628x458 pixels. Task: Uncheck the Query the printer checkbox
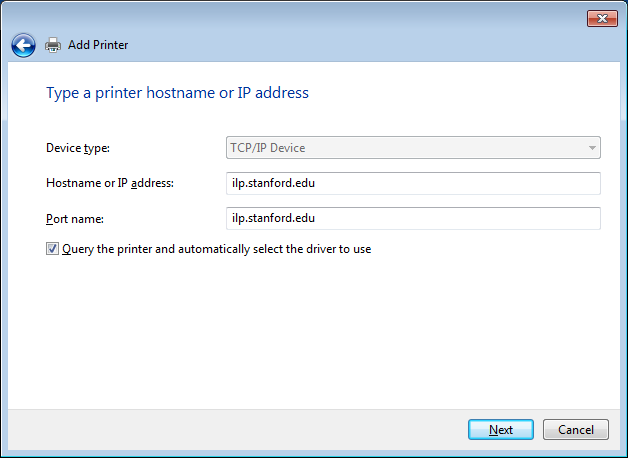coord(52,249)
